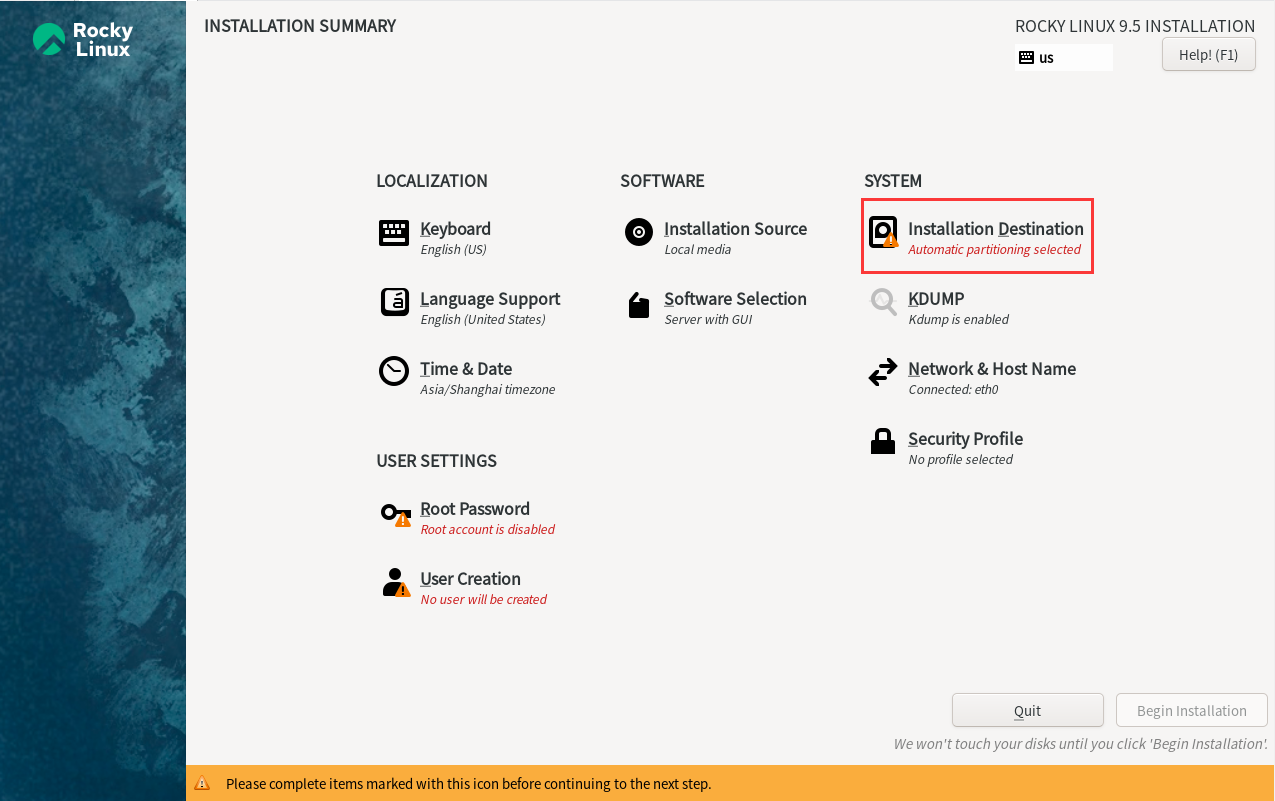Click the Software Selection package icon
The height and width of the screenshot is (801, 1275).
tap(639, 305)
